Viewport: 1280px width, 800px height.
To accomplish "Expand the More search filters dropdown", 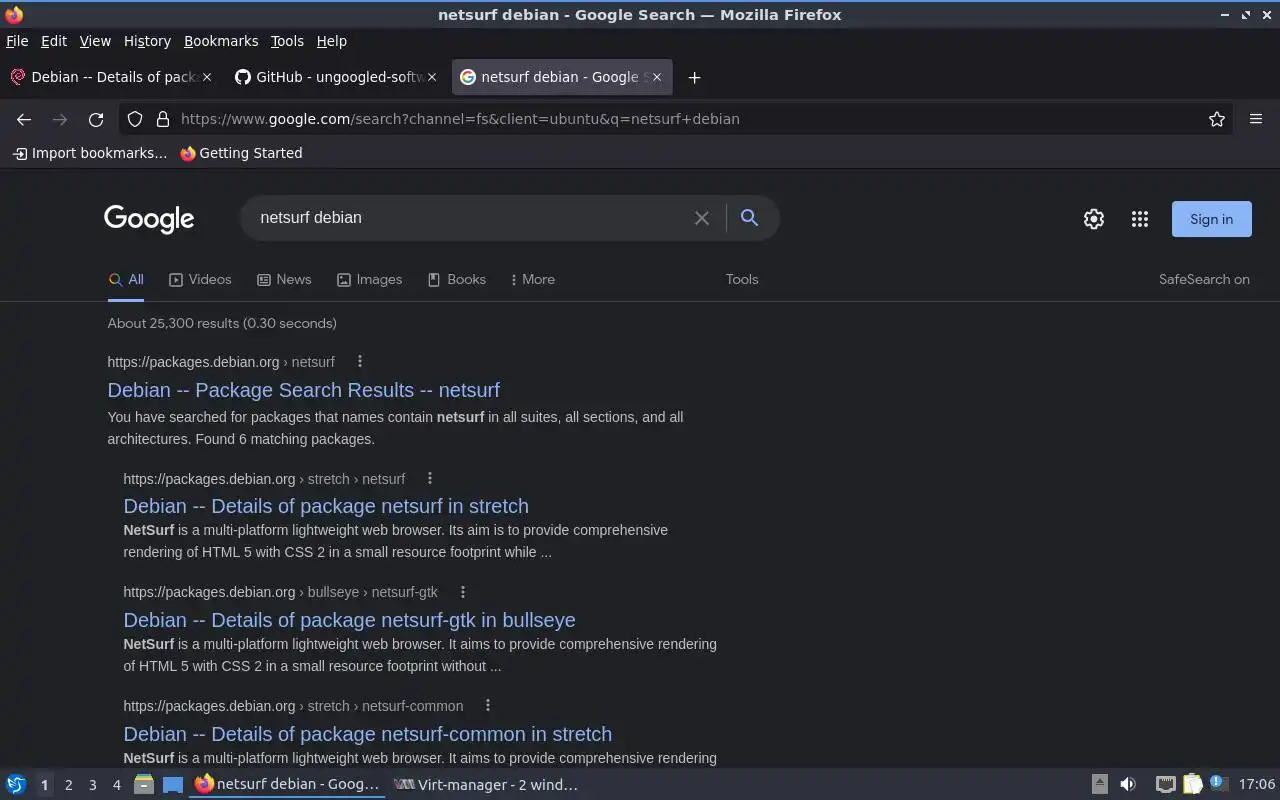I will point(533,280).
